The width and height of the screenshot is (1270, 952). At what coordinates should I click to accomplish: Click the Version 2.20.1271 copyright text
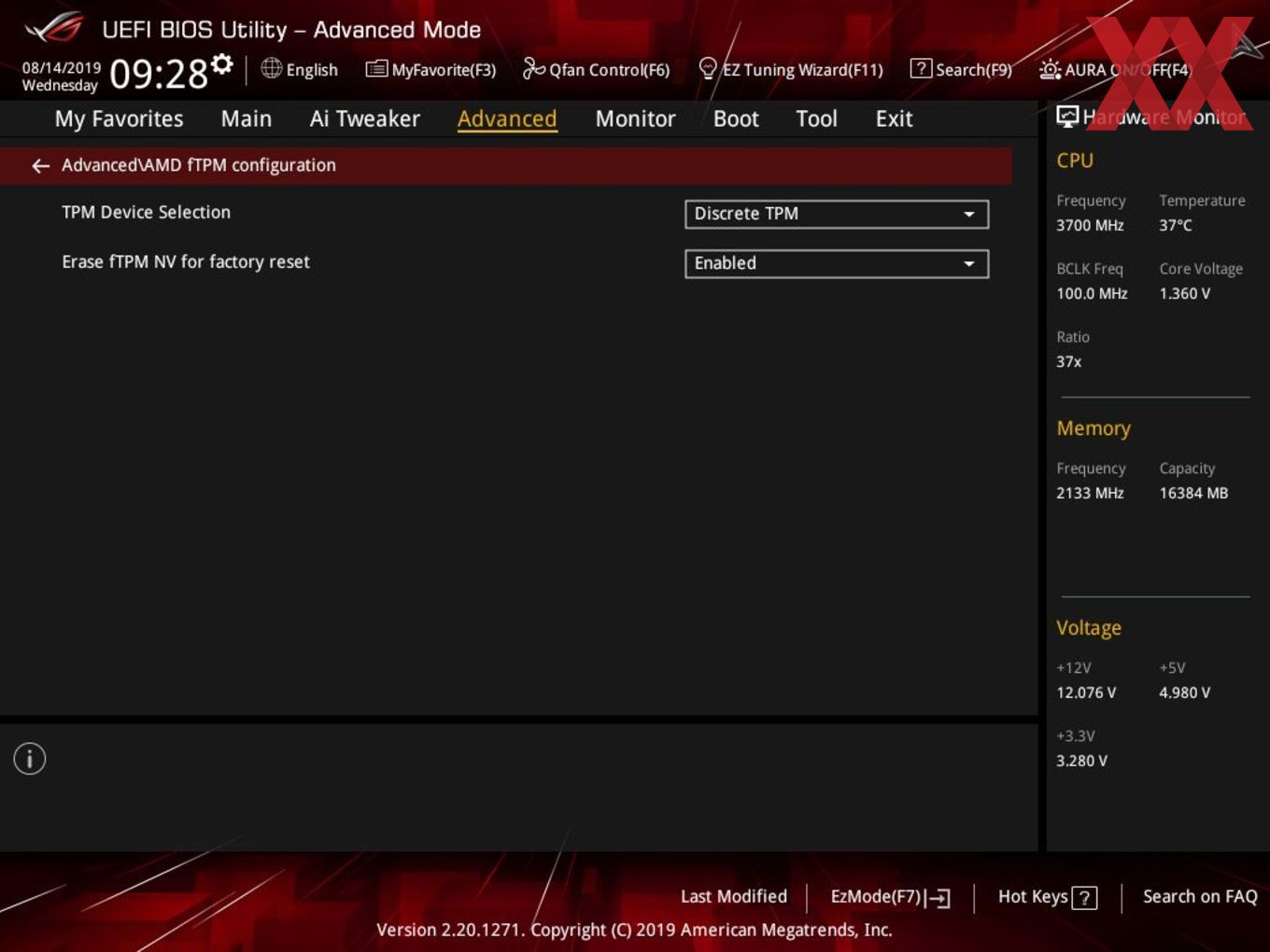pyautogui.click(x=634, y=931)
